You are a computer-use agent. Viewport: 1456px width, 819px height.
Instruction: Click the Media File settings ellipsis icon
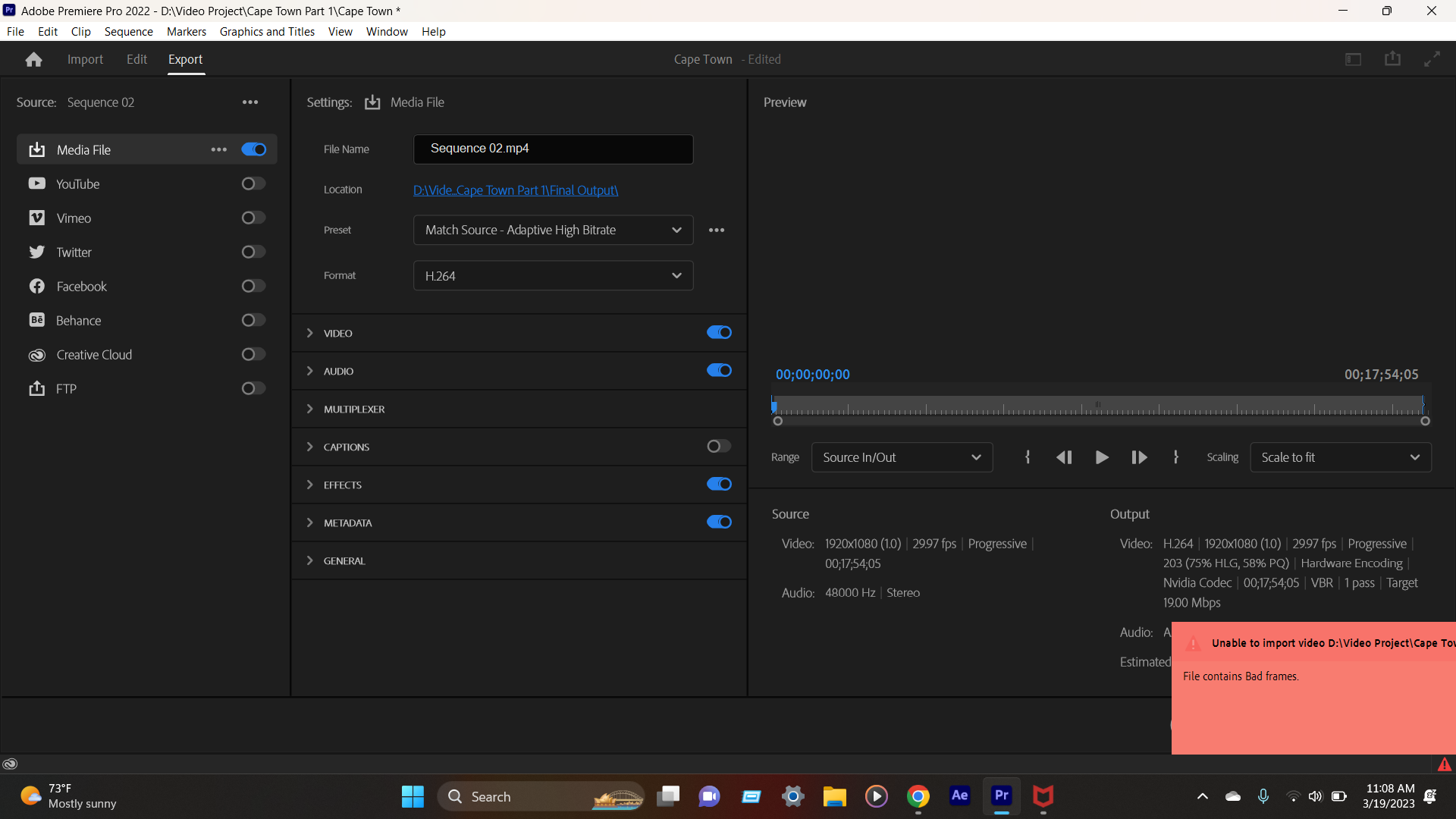(218, 149)
